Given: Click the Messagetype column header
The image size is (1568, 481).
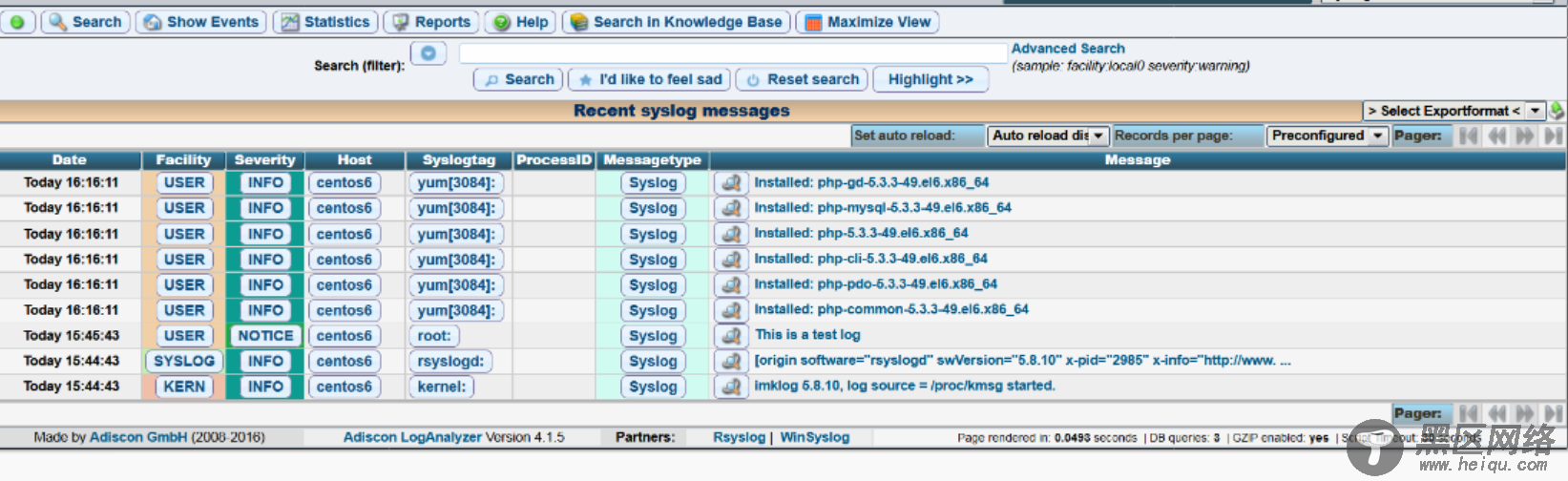Looking at the screenshot, I should pyautogui.click(x=653, y=160).
